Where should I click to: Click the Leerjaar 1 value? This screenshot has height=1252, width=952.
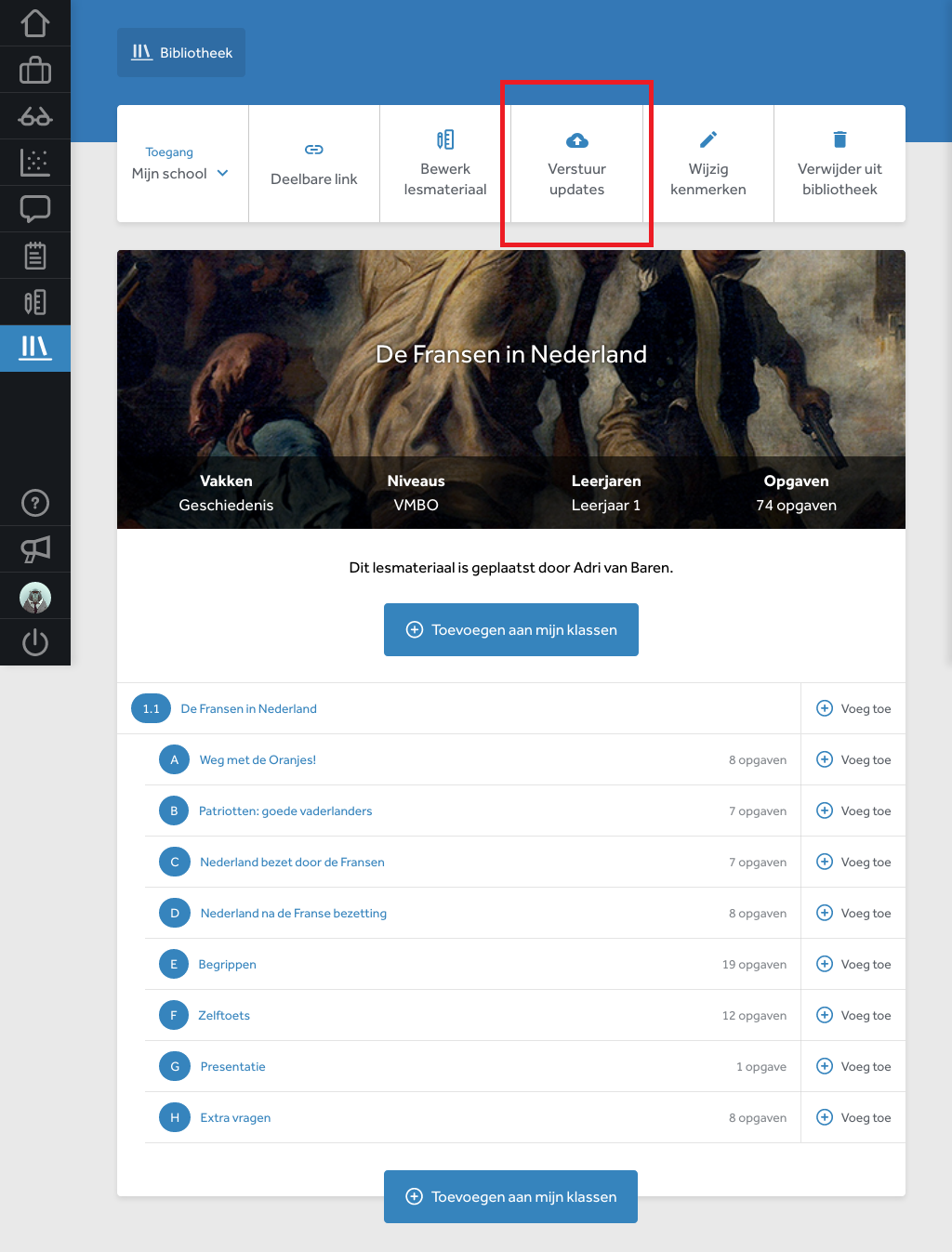(606, 506)
